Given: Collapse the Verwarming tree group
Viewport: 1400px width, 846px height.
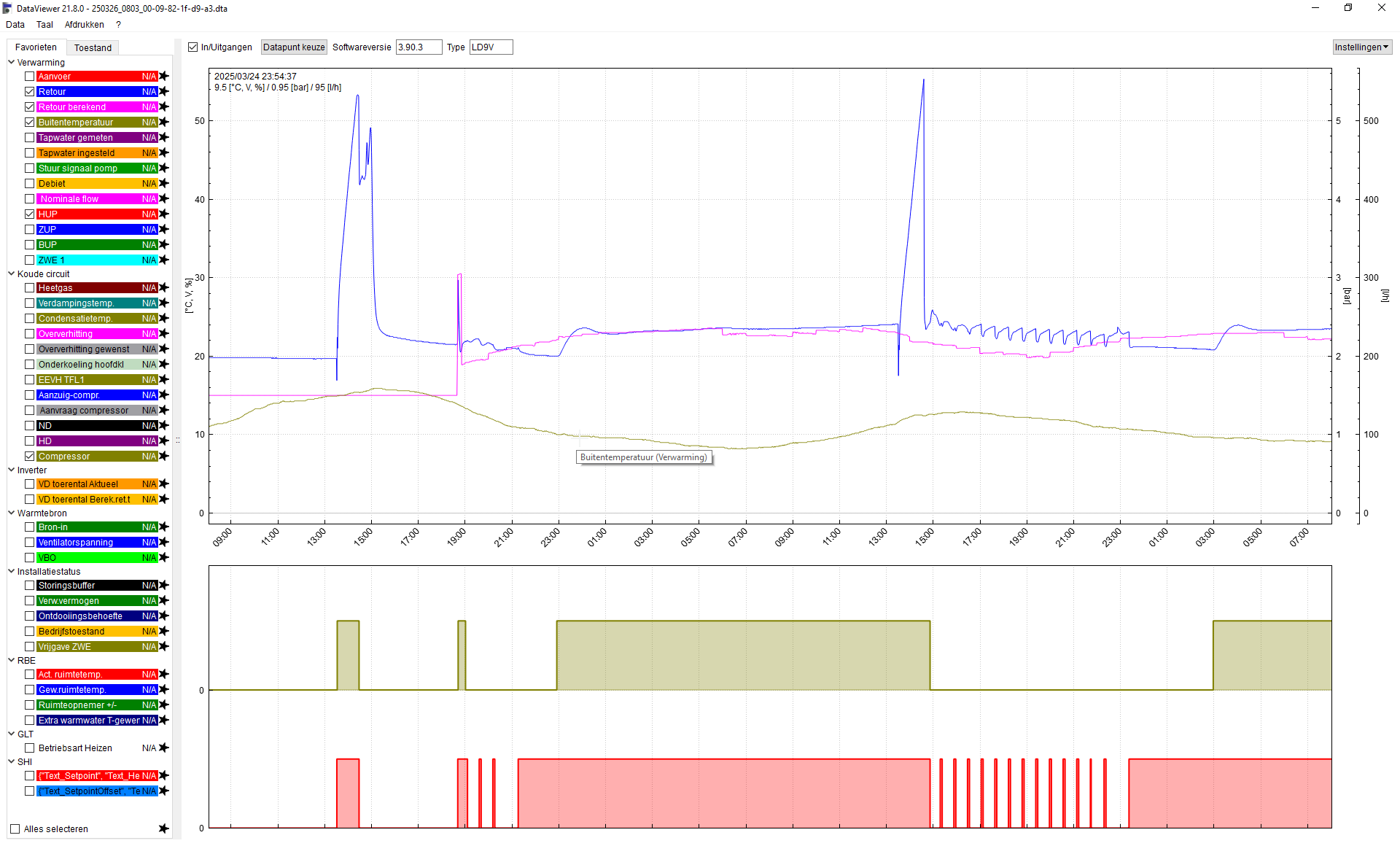Looking at the screenshot, I should pos(12,62).
